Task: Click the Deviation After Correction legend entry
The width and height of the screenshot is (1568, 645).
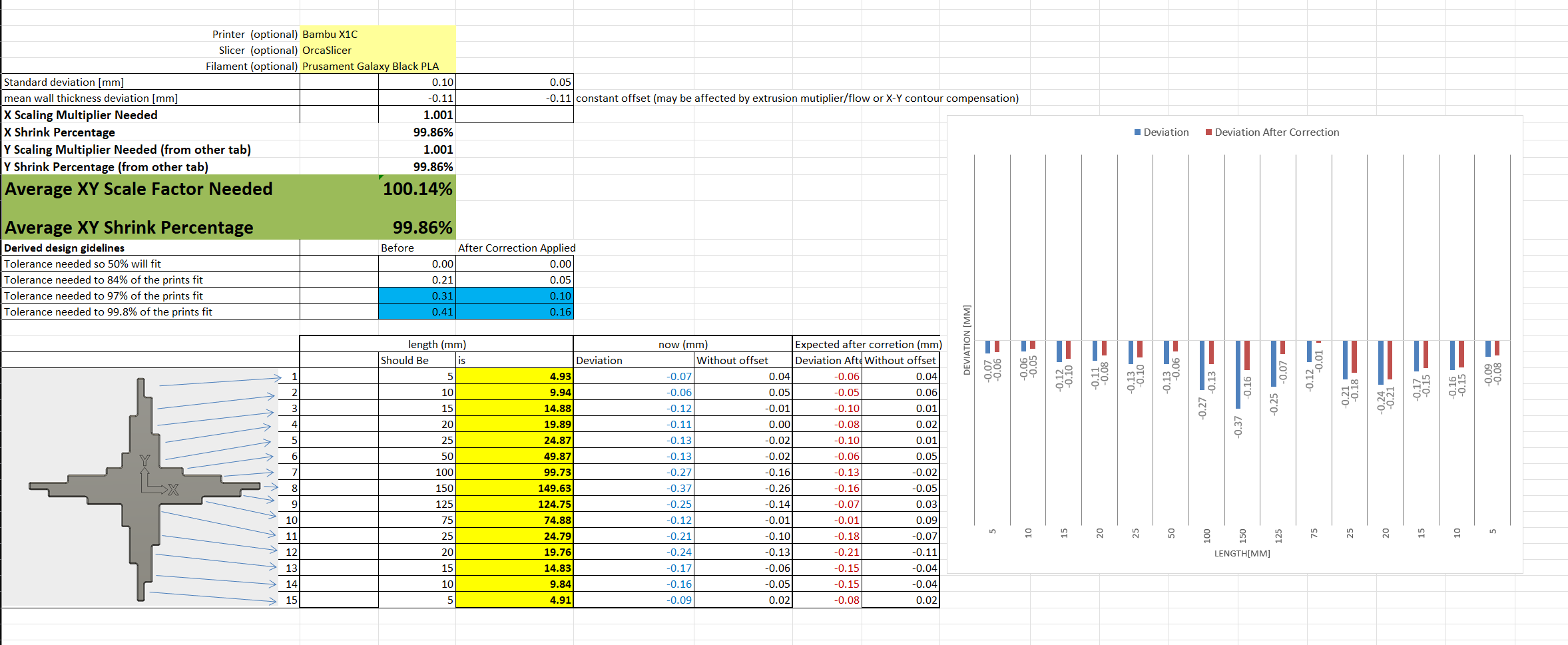Action: pyautogui.click(x=1273, y=132)
